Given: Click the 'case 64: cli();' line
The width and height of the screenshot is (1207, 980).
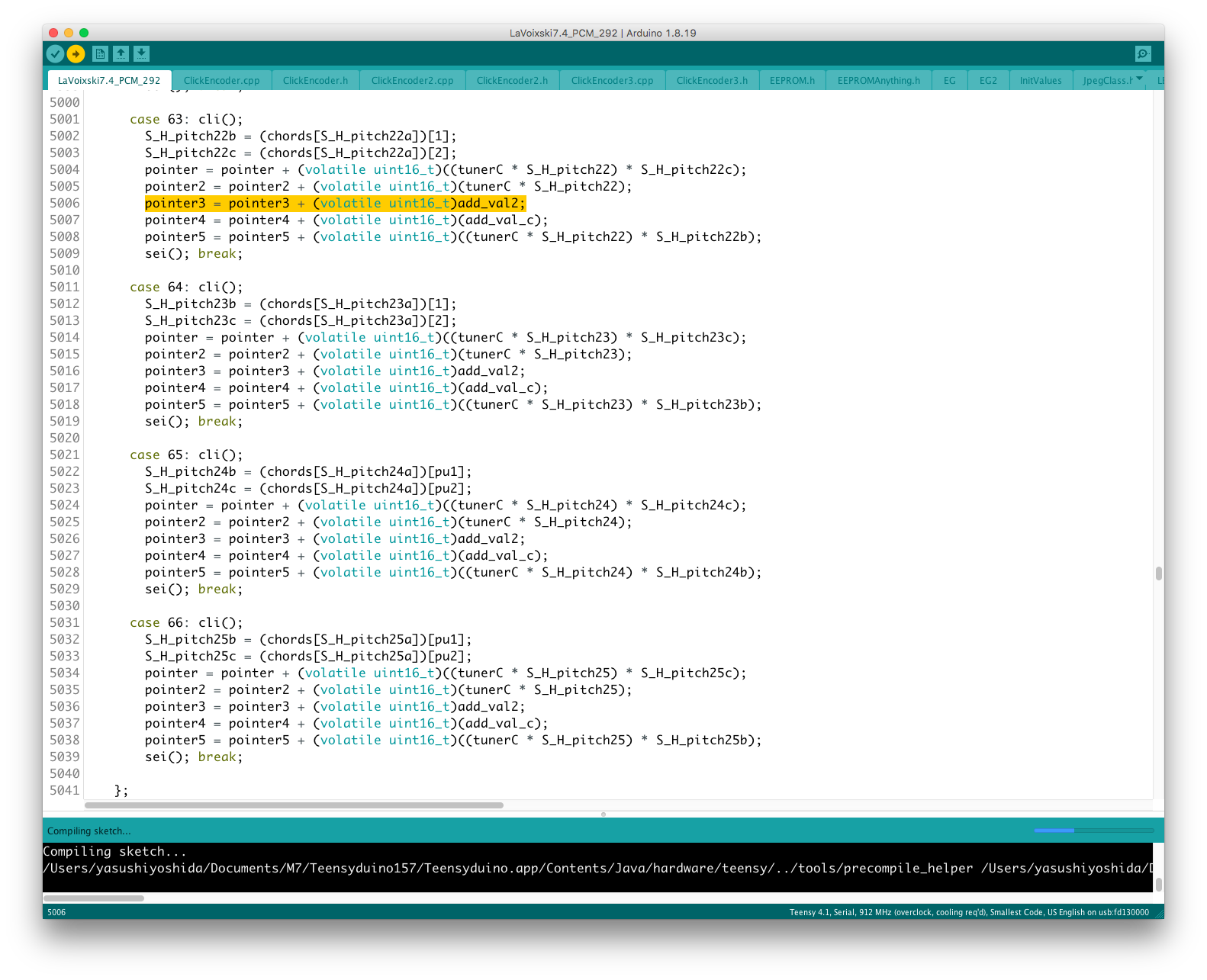Looking at the screenshot, I should (186, 287).
